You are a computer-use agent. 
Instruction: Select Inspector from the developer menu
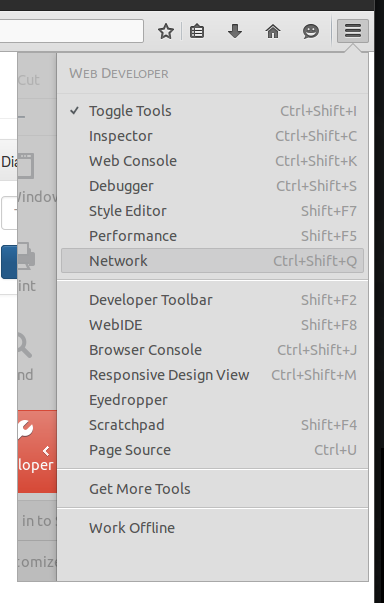coord(212,136)
